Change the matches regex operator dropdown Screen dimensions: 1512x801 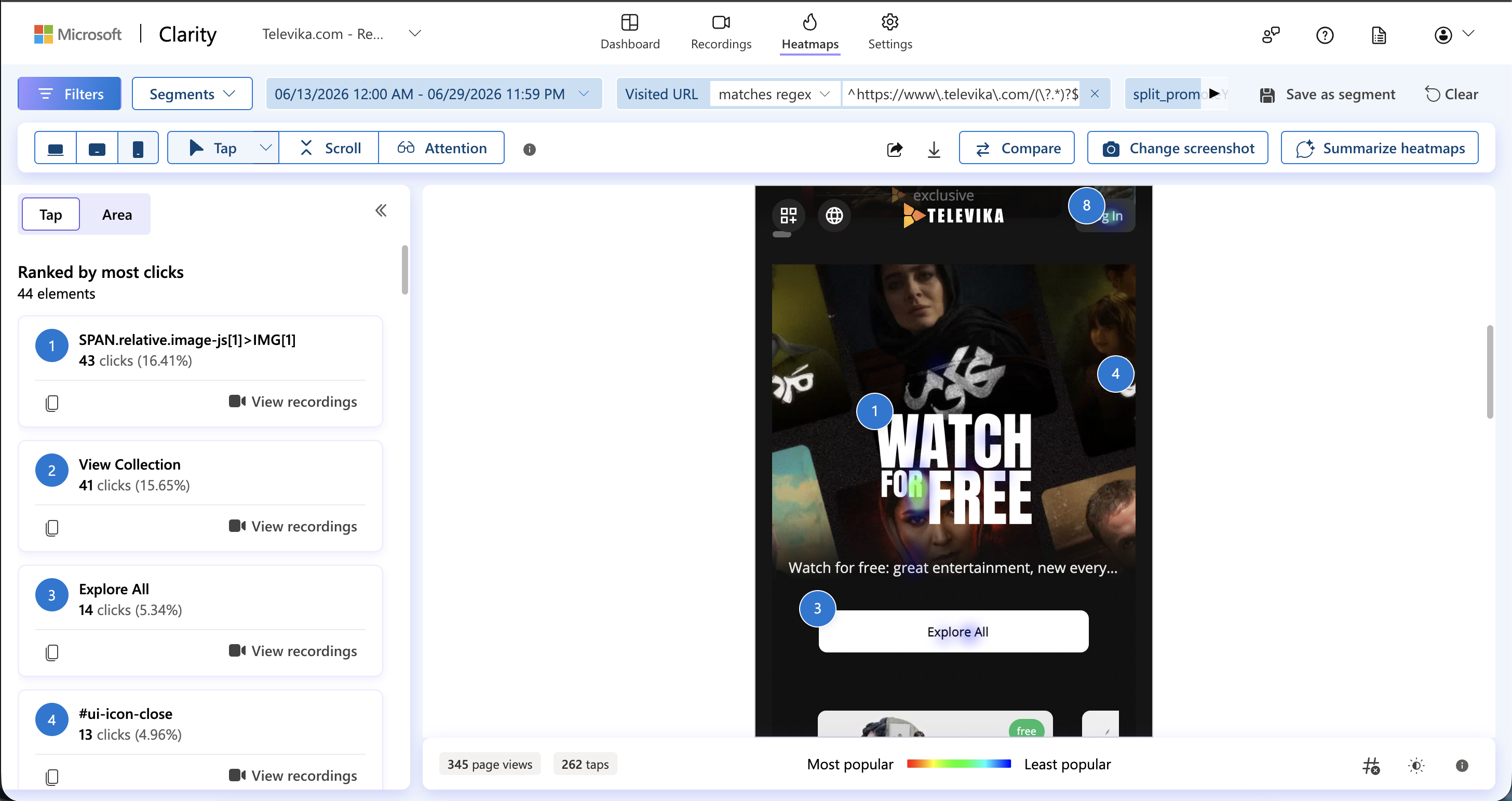(774, 94)
